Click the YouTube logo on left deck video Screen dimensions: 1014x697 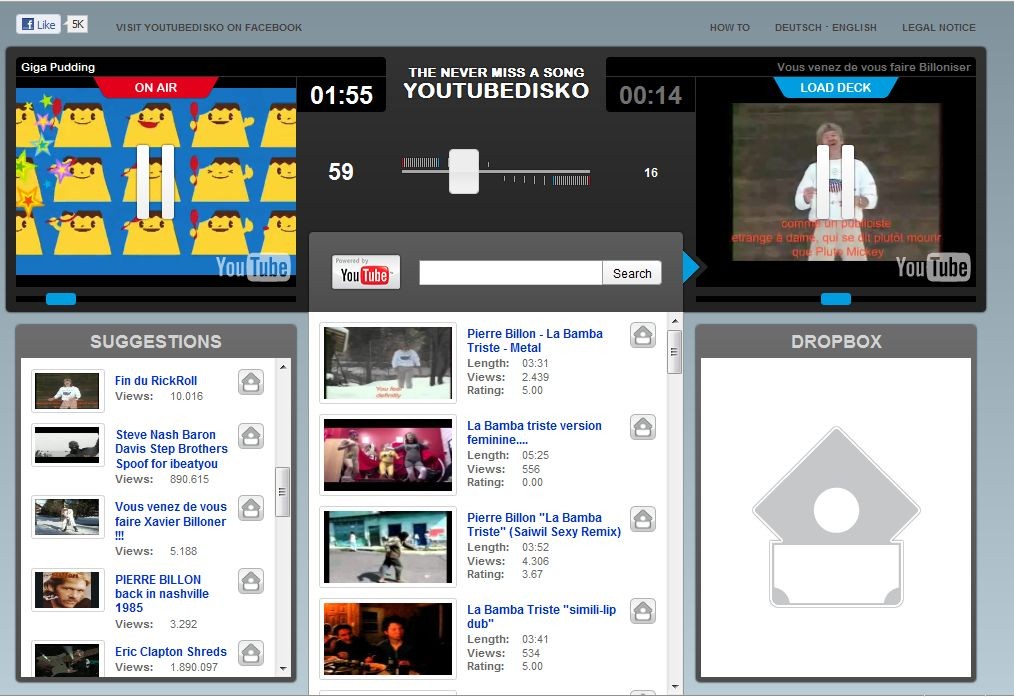coord(253,267)
